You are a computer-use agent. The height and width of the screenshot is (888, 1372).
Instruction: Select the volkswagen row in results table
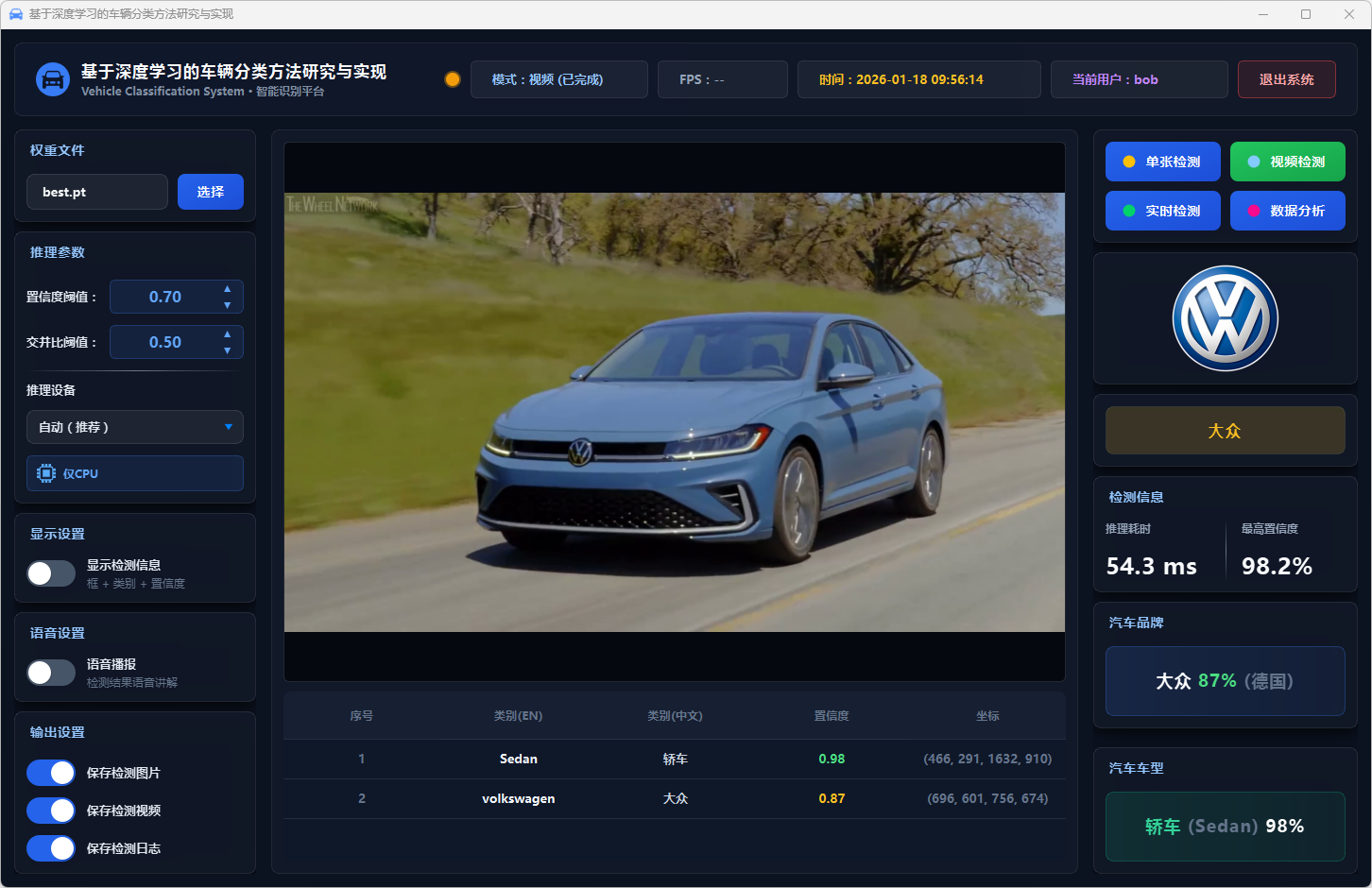(675, 798)
